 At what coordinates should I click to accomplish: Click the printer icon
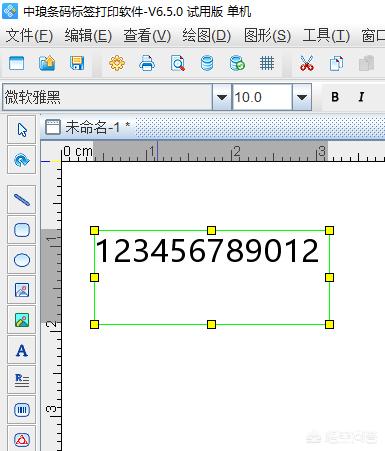[147, 63]
